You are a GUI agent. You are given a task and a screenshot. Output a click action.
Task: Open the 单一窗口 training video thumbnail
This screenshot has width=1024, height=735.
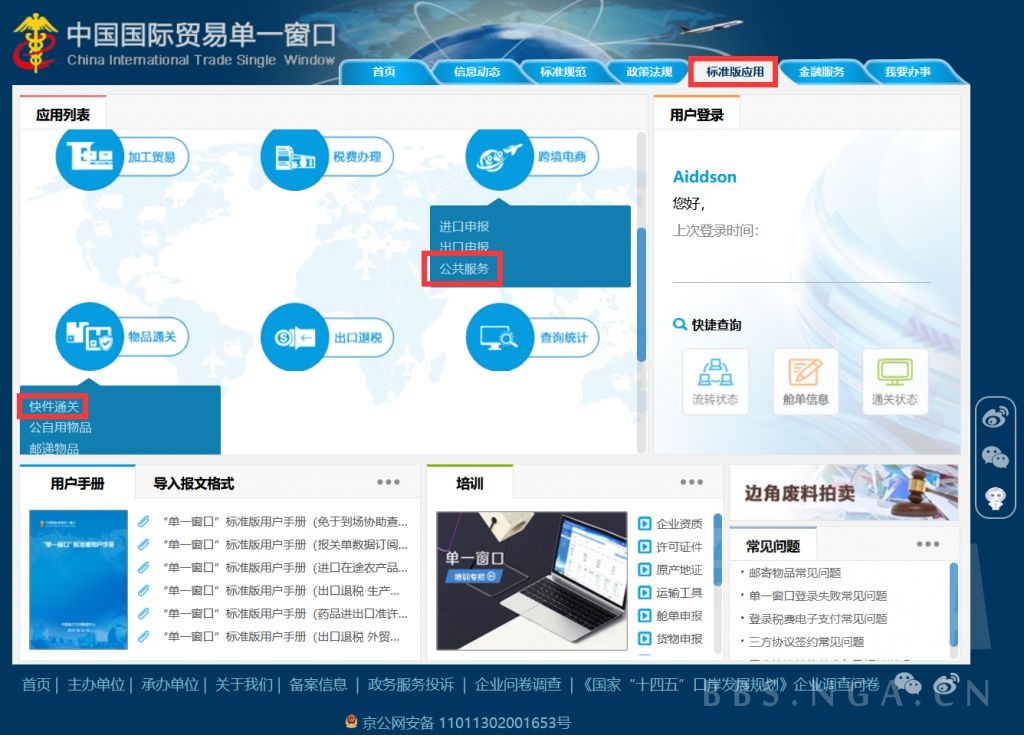[532, 581]
